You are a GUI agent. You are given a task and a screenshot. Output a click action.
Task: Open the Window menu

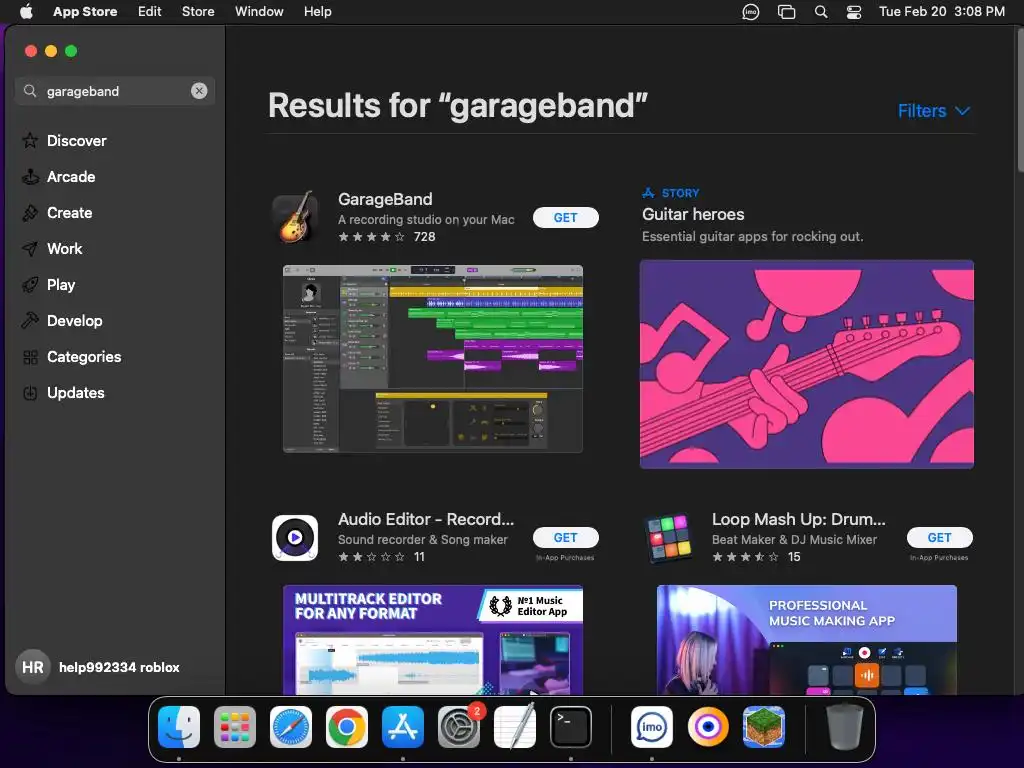[259, 11]
